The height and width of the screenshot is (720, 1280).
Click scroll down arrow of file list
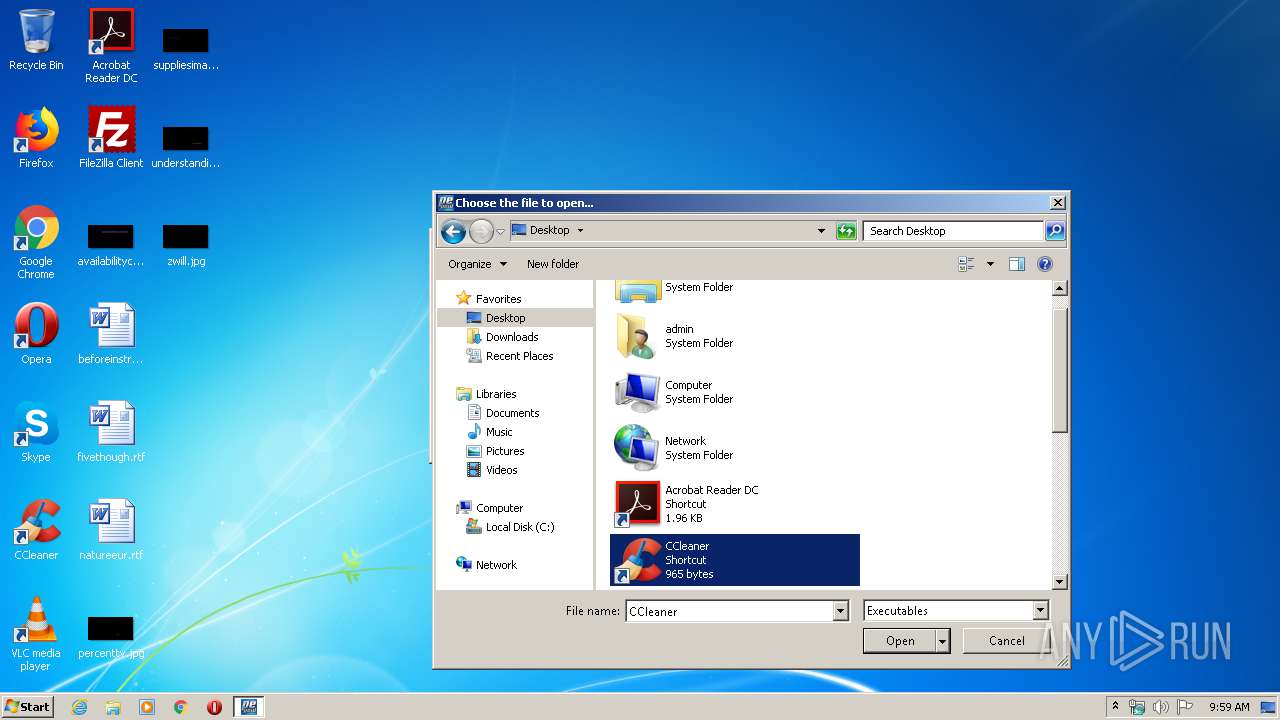click(x=1060, y=581)
